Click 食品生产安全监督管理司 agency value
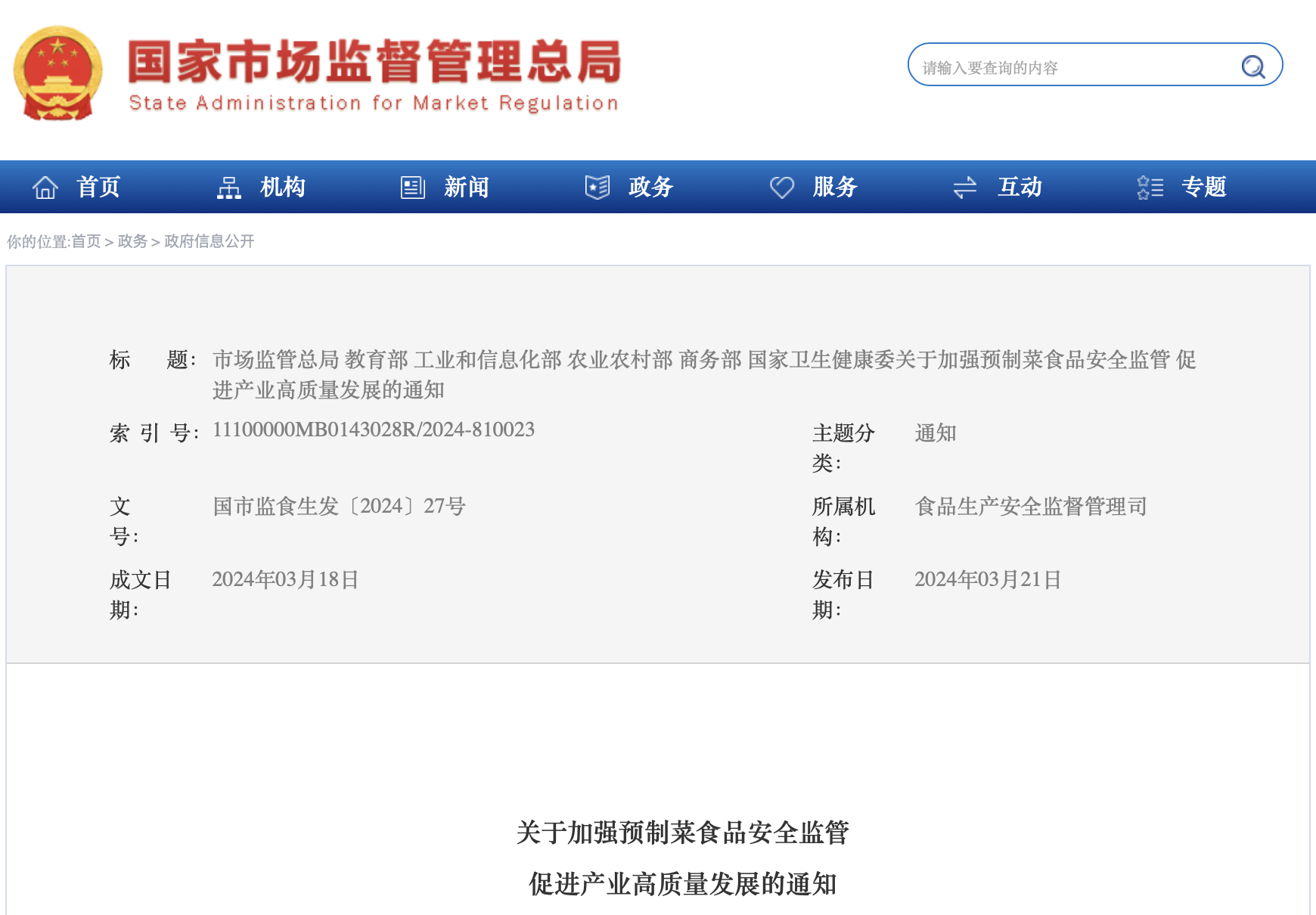The width and height of the screenshot is (1316, 915). coord(1031,506)
